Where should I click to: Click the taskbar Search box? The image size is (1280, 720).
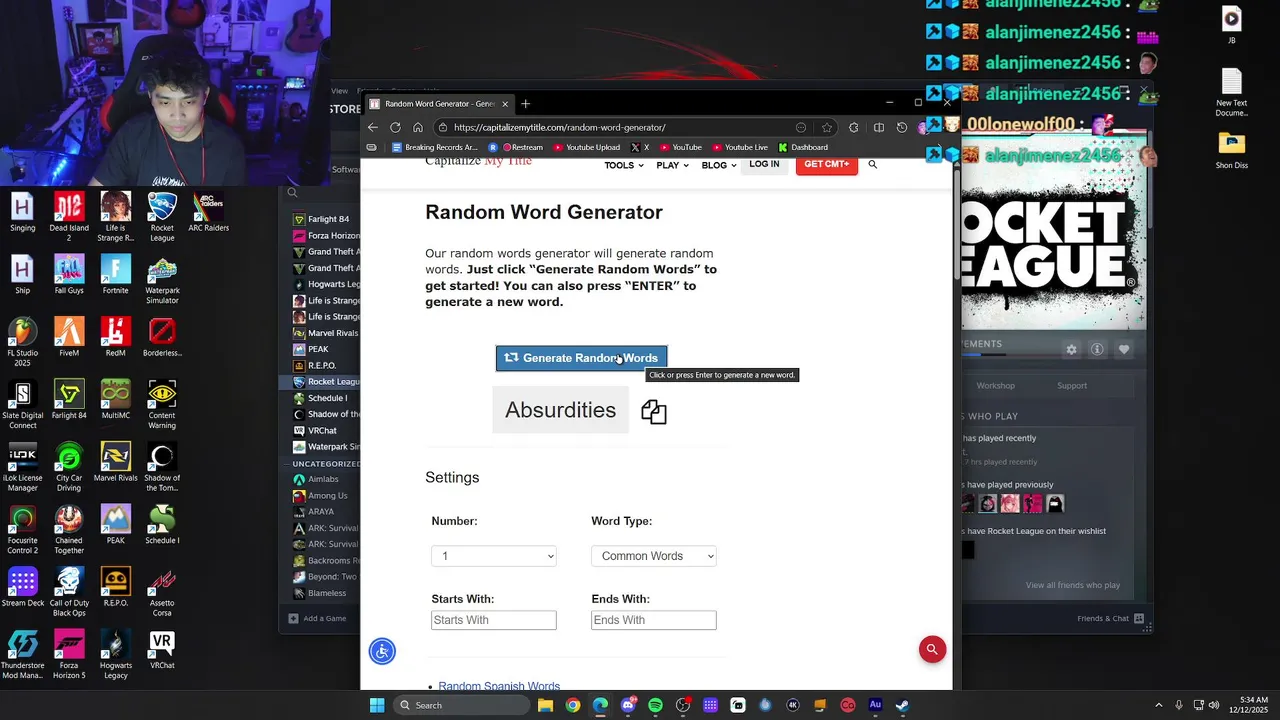point(462,705)
